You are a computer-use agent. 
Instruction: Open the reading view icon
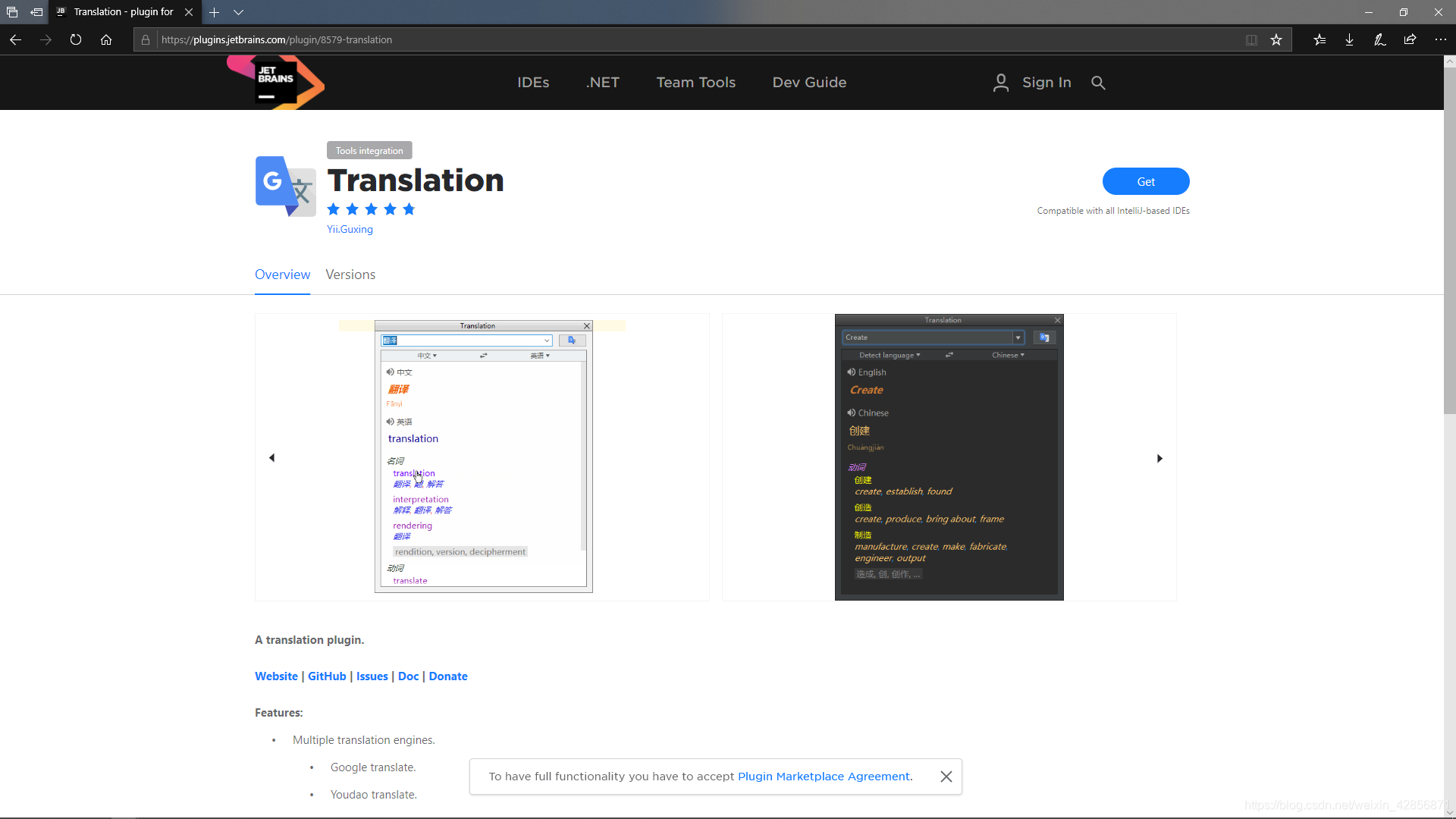[x=1251, y=39]
